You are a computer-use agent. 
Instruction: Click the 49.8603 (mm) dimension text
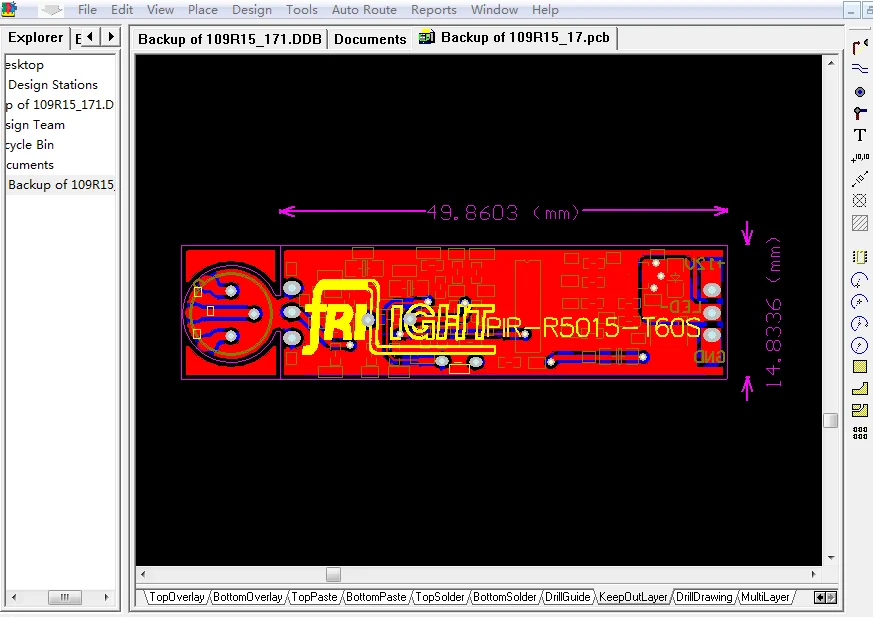[503, 212]
